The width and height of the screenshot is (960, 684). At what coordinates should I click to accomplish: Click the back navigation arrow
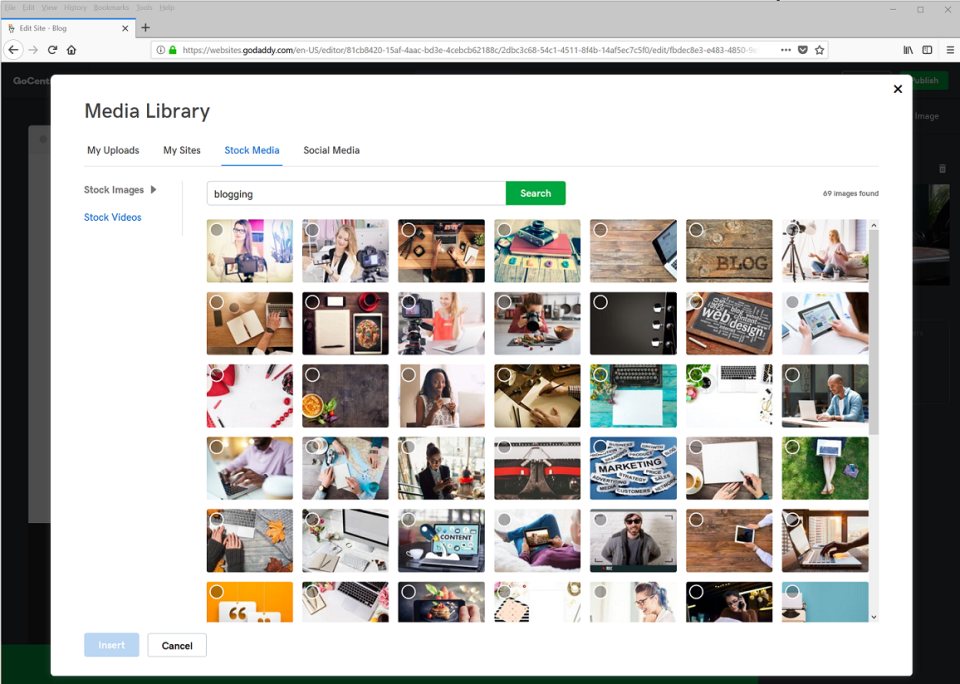click(x=13, y=49)
